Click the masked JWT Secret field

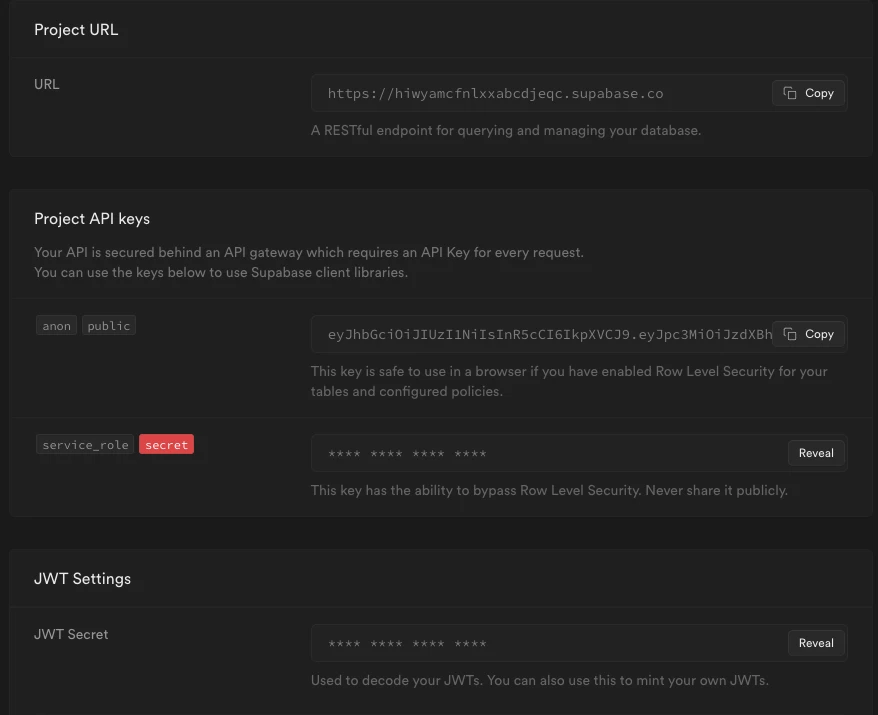tap(520, 643)
